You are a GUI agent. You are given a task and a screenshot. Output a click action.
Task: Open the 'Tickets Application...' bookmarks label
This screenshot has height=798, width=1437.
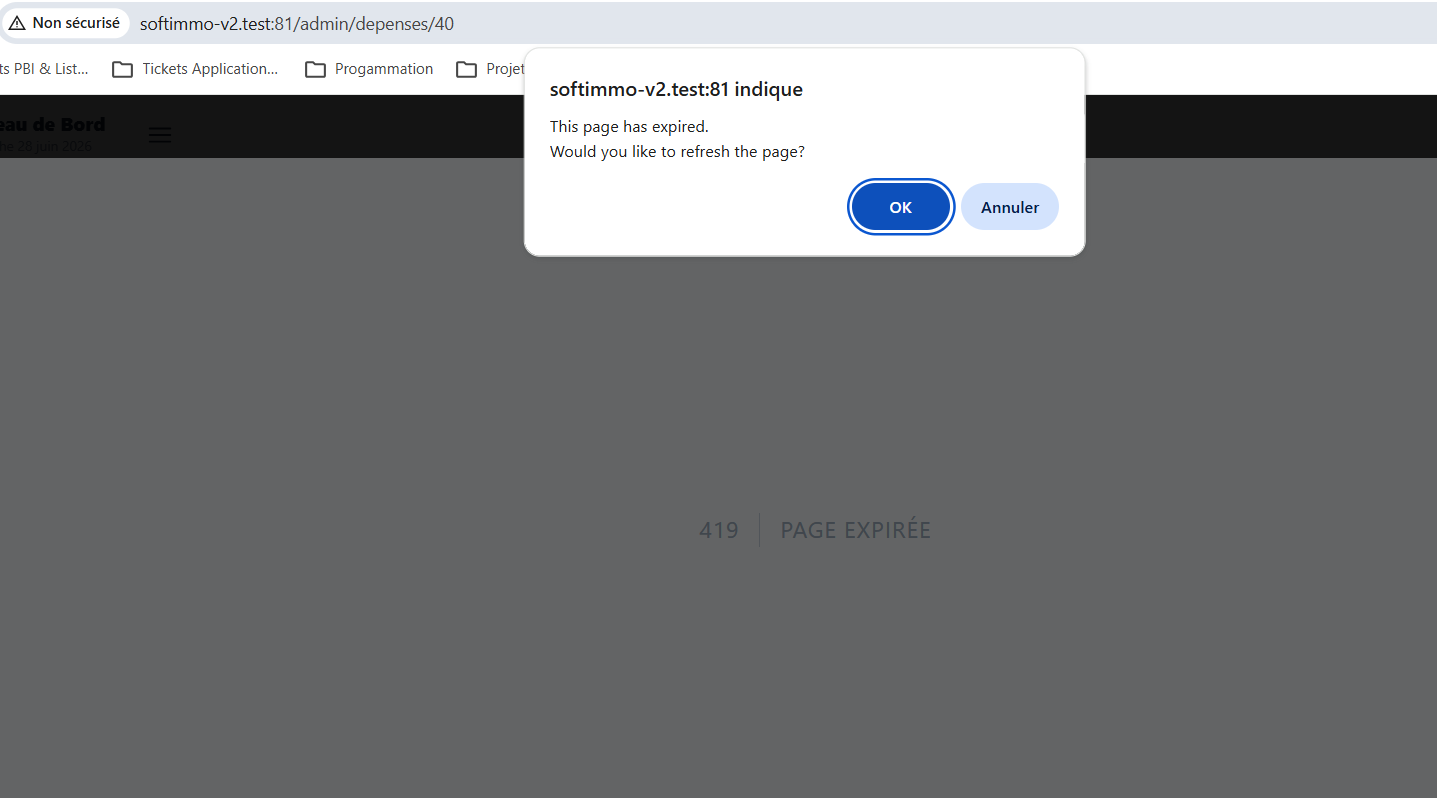(210, 69)
